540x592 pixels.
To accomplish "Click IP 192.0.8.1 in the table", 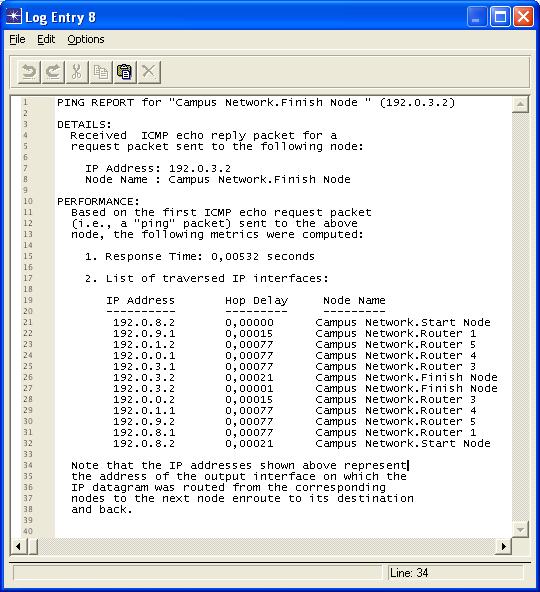I will pos(144,432).
